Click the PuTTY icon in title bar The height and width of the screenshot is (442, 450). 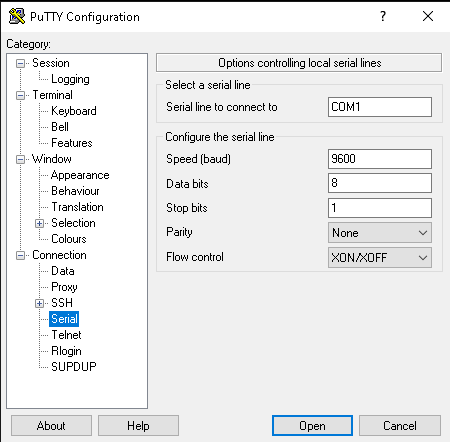(x=17, y=16)
